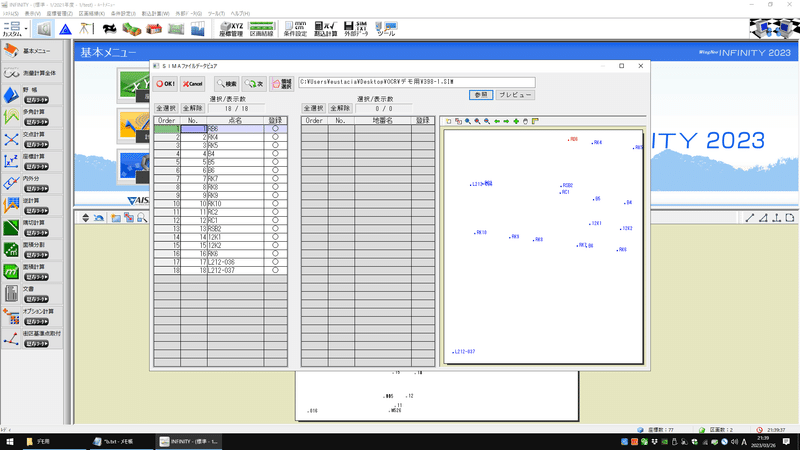Click the 地番名 column header
800x450 pixels.
(x=383, y=120)
